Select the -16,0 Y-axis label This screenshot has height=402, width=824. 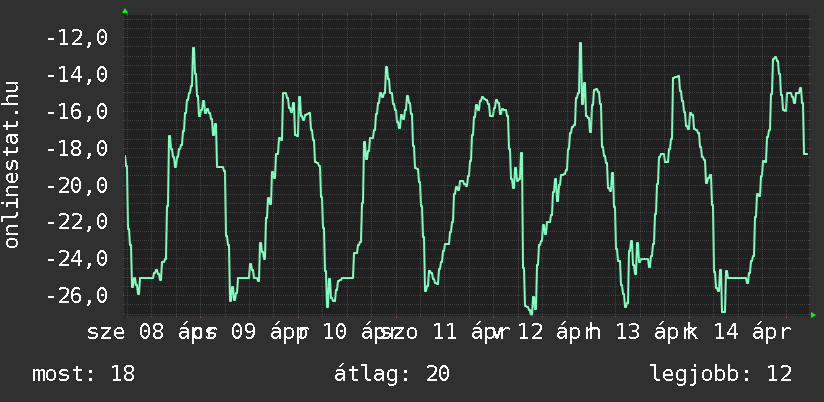tap(76, 112)
